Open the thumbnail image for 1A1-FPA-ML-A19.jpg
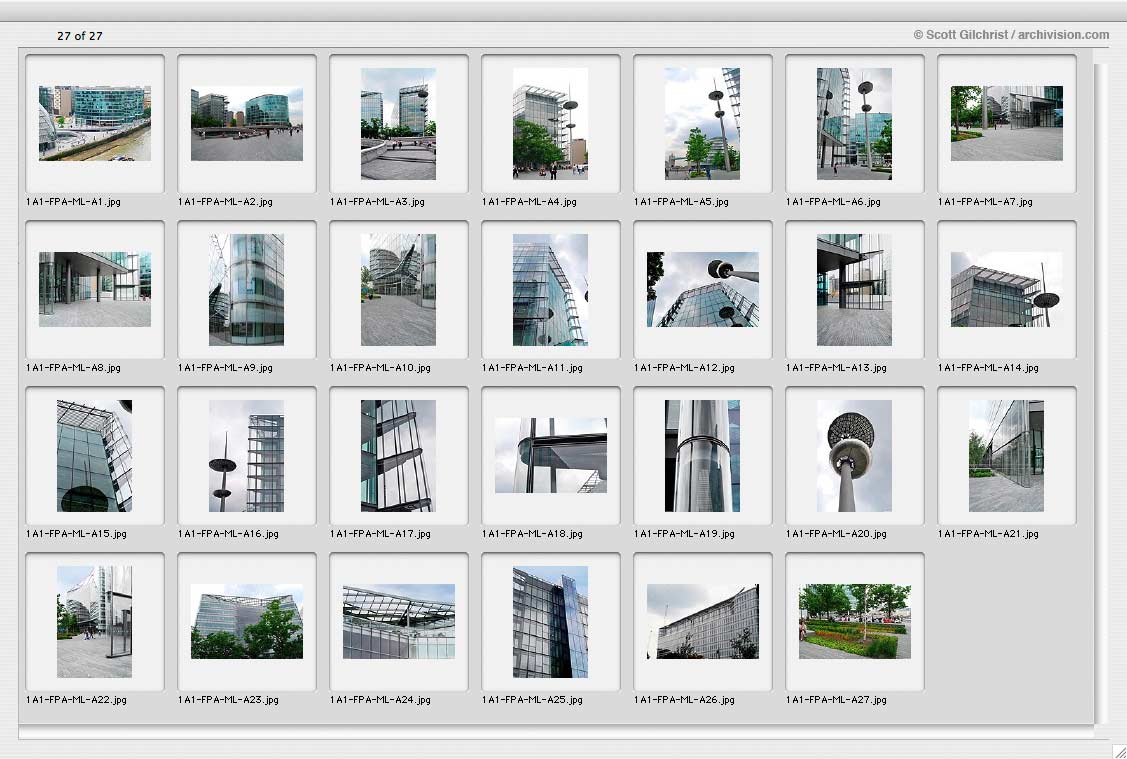 [x=702, y=456]
